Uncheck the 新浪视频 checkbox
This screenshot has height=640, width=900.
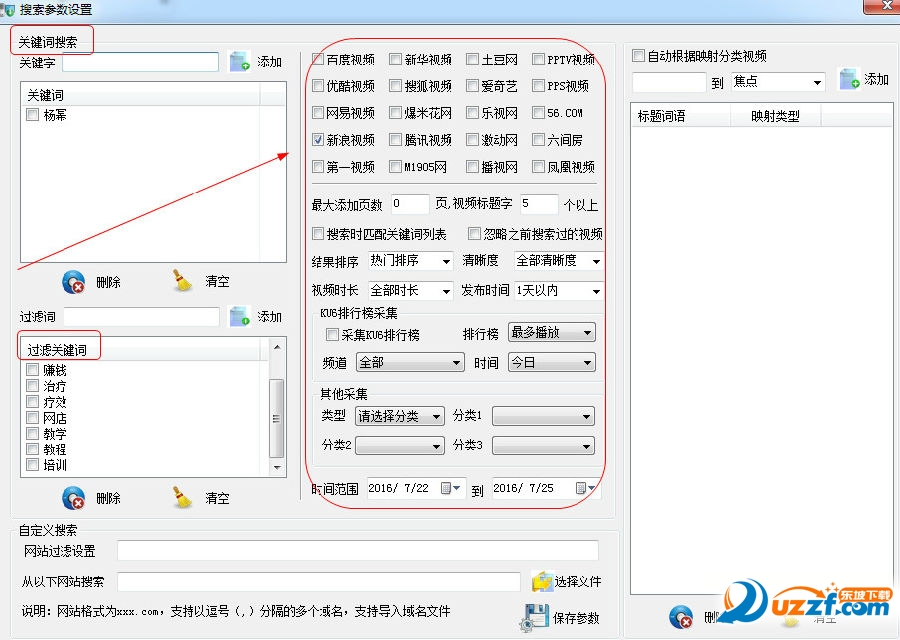(318, 139)
